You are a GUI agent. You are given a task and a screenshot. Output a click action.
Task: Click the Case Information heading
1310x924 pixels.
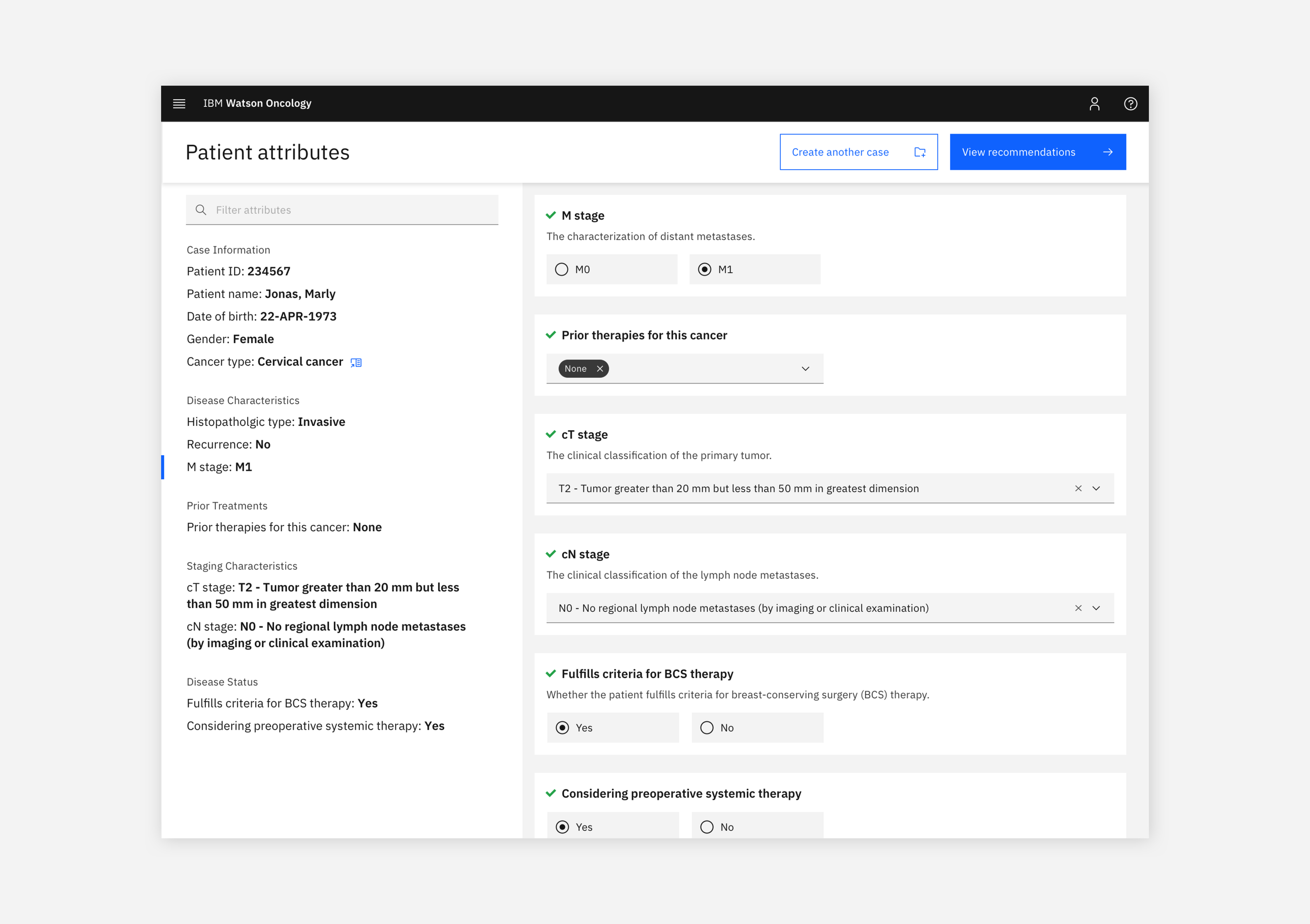(228, 250)
